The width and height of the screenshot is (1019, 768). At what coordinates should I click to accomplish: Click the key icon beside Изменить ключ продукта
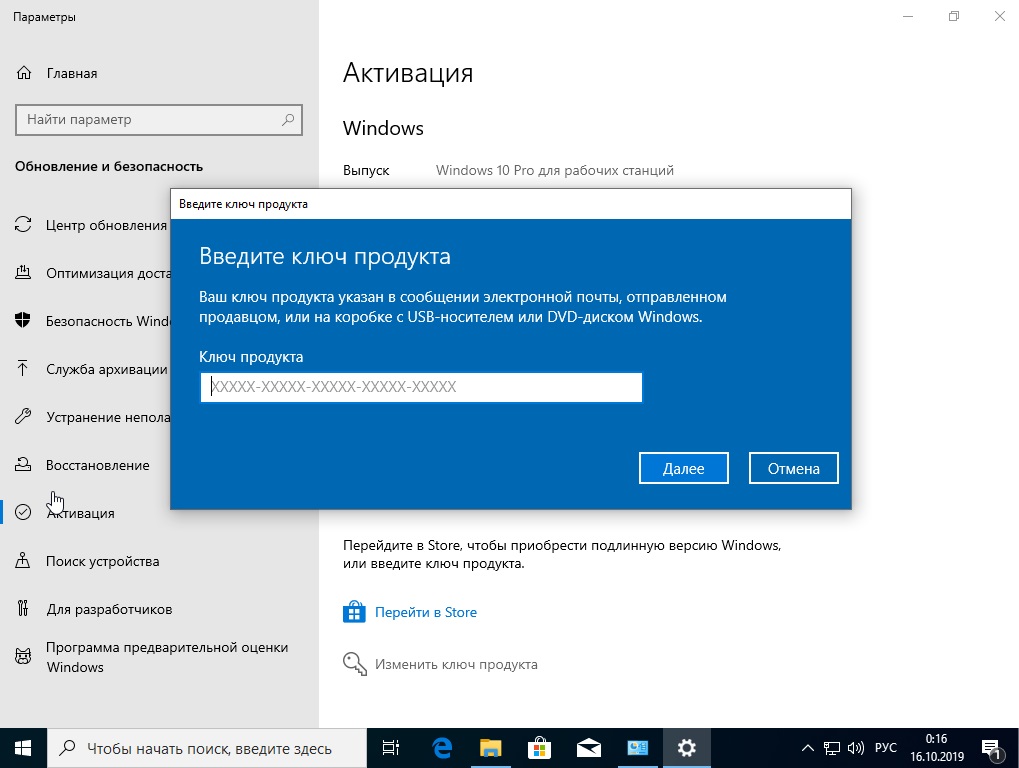click(x=355, y=664)
